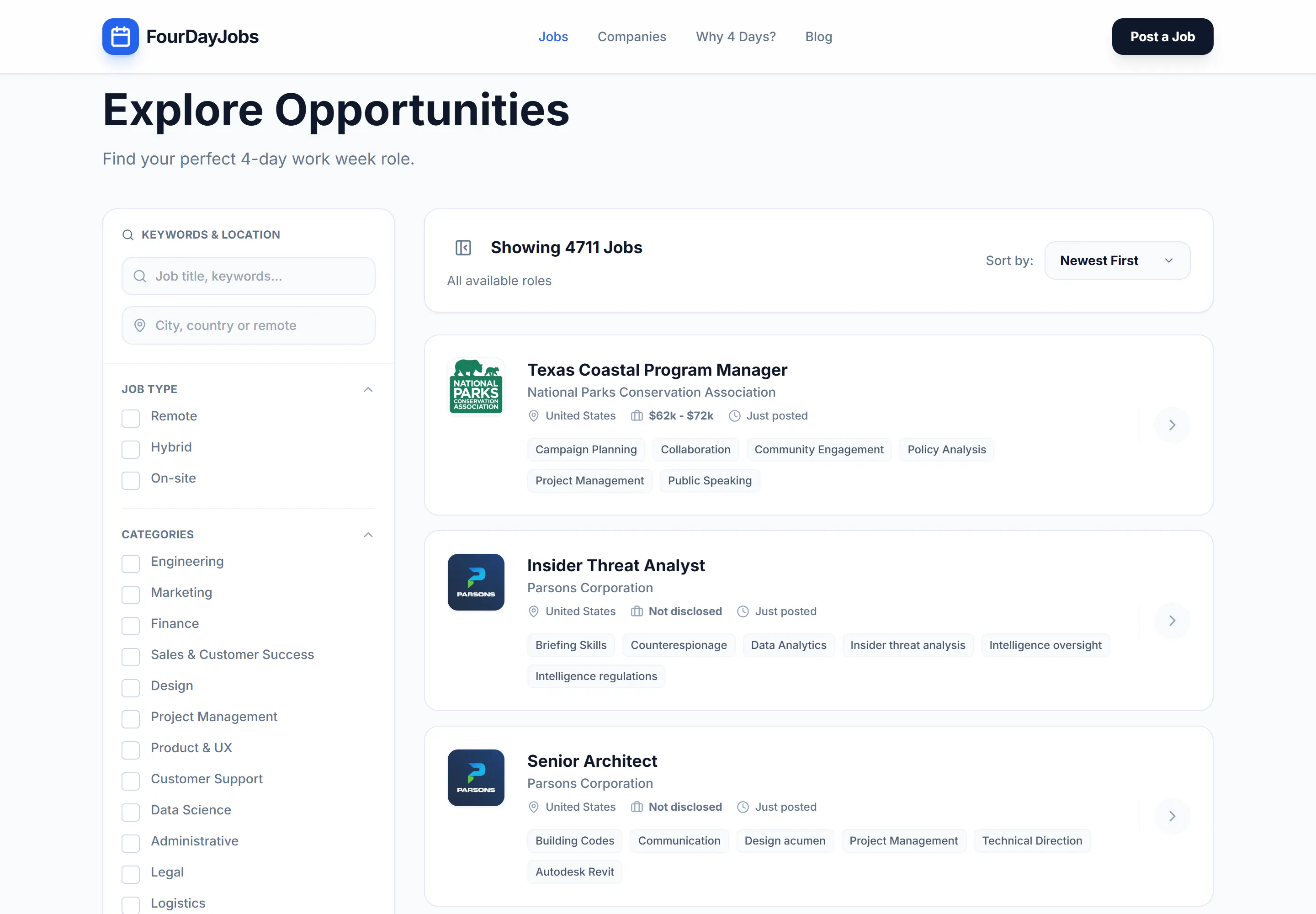Open the Insider Threat Analyst job title
Viewport: 1316px width, 914px height.
pos(616,565)
